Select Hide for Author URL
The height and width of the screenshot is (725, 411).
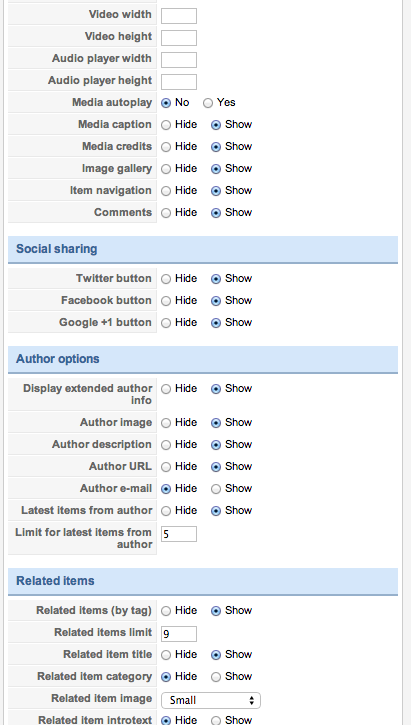click(x=166, y=467)
